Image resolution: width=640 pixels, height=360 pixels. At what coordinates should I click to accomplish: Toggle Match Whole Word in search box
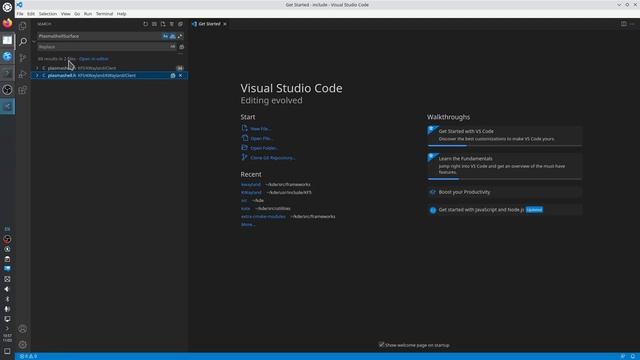coord(173,36)
